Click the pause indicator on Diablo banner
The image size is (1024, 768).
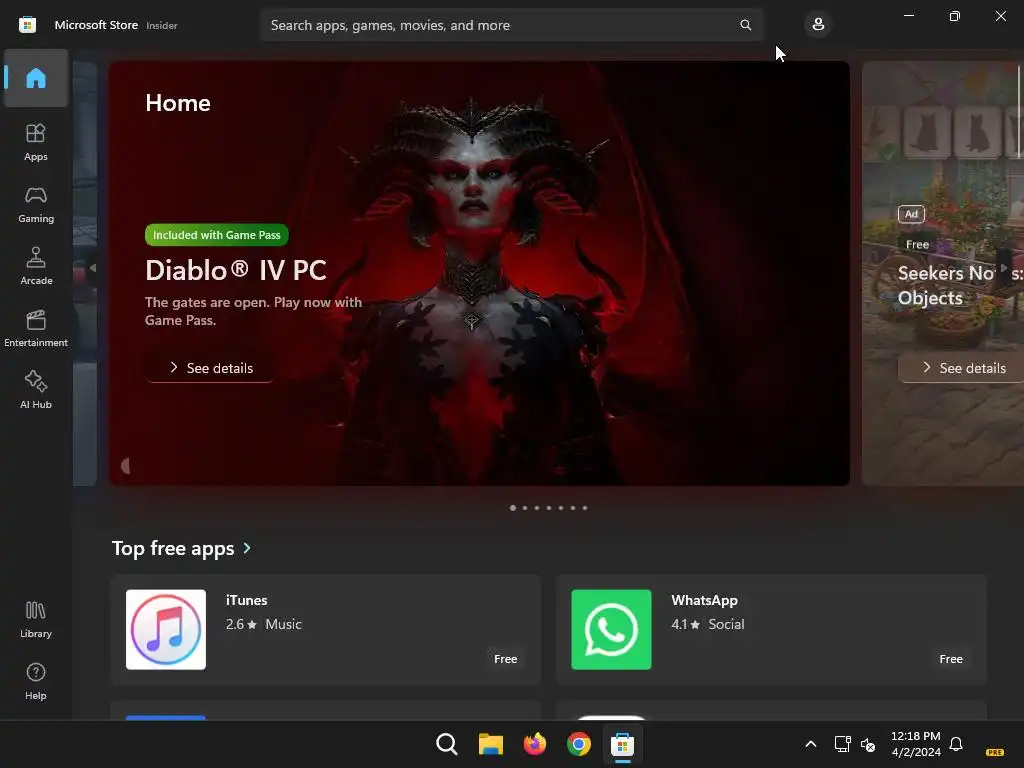coord(125,466)
